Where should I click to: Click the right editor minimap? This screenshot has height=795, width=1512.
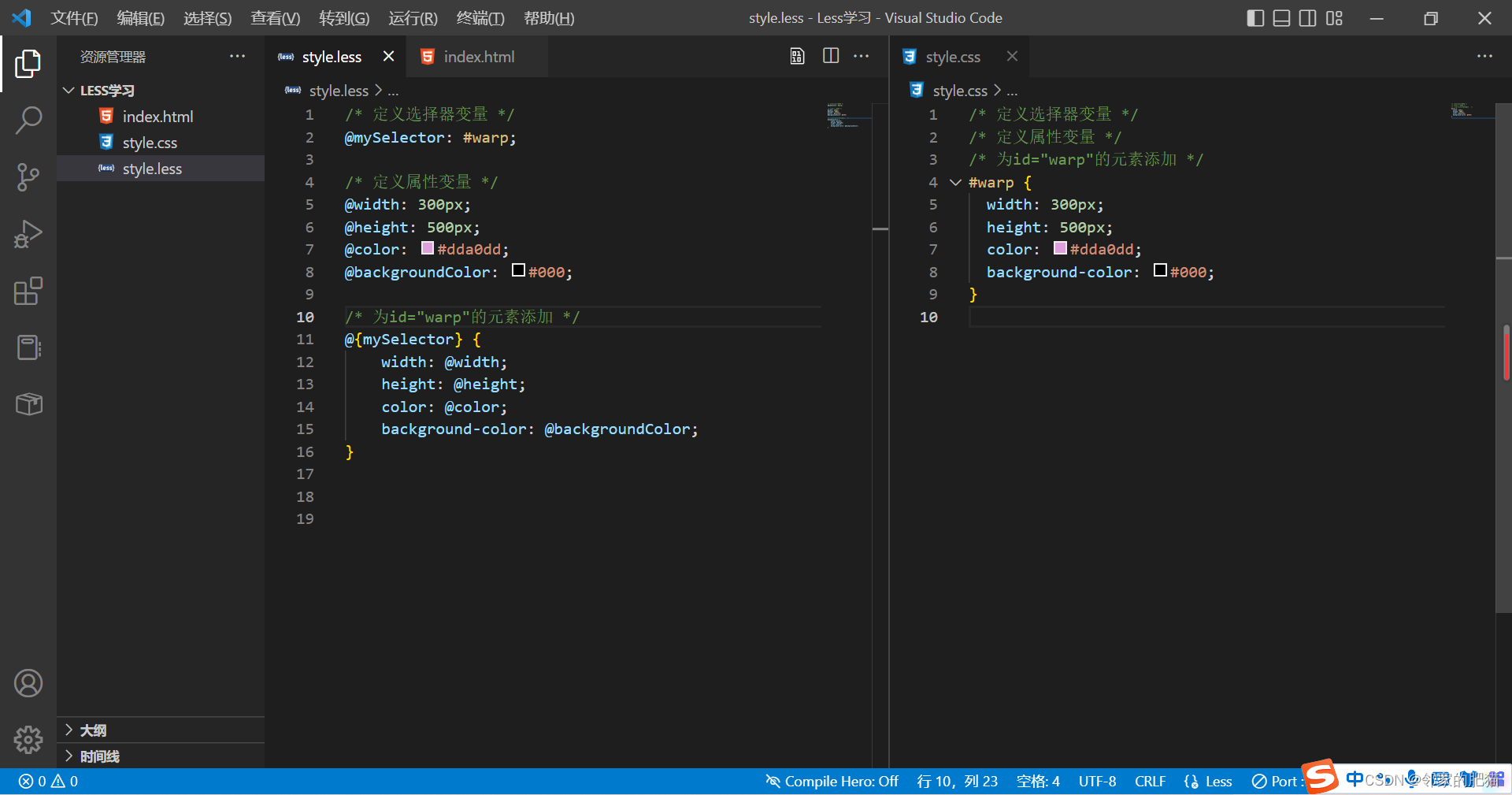click(x=1472, y=110)
